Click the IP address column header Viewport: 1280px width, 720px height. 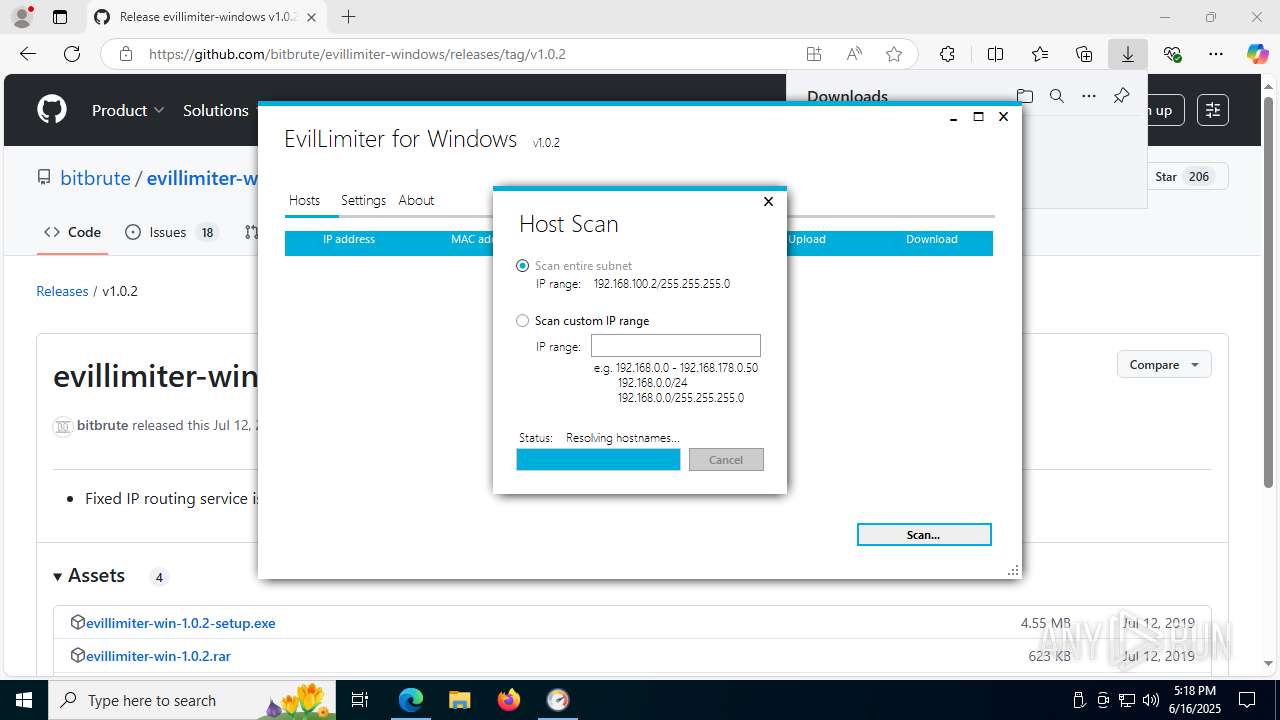click(x=349, y=240)
